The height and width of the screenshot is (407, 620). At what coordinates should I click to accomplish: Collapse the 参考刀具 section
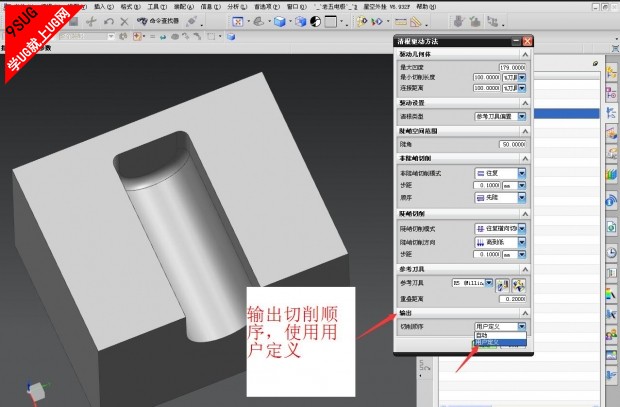(x=525, y=269)
